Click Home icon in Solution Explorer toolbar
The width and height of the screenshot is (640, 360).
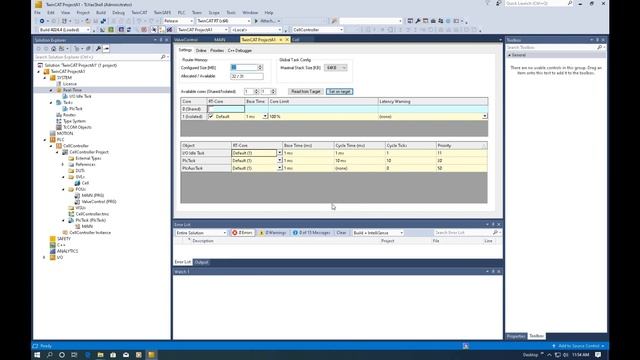[53, 49]
